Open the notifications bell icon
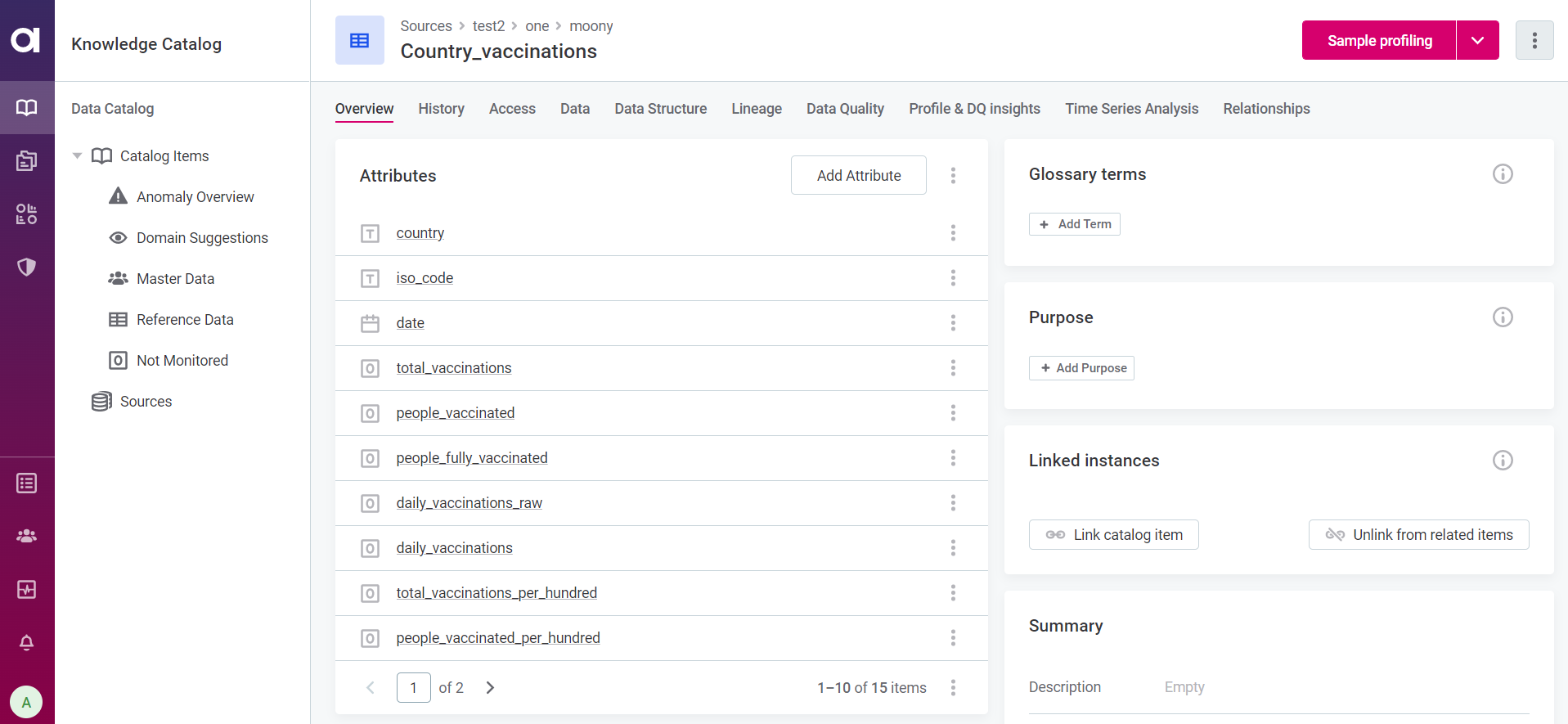Image resolution: width=1568 pixels, height=724 pixels. click(x=27, y=643)
